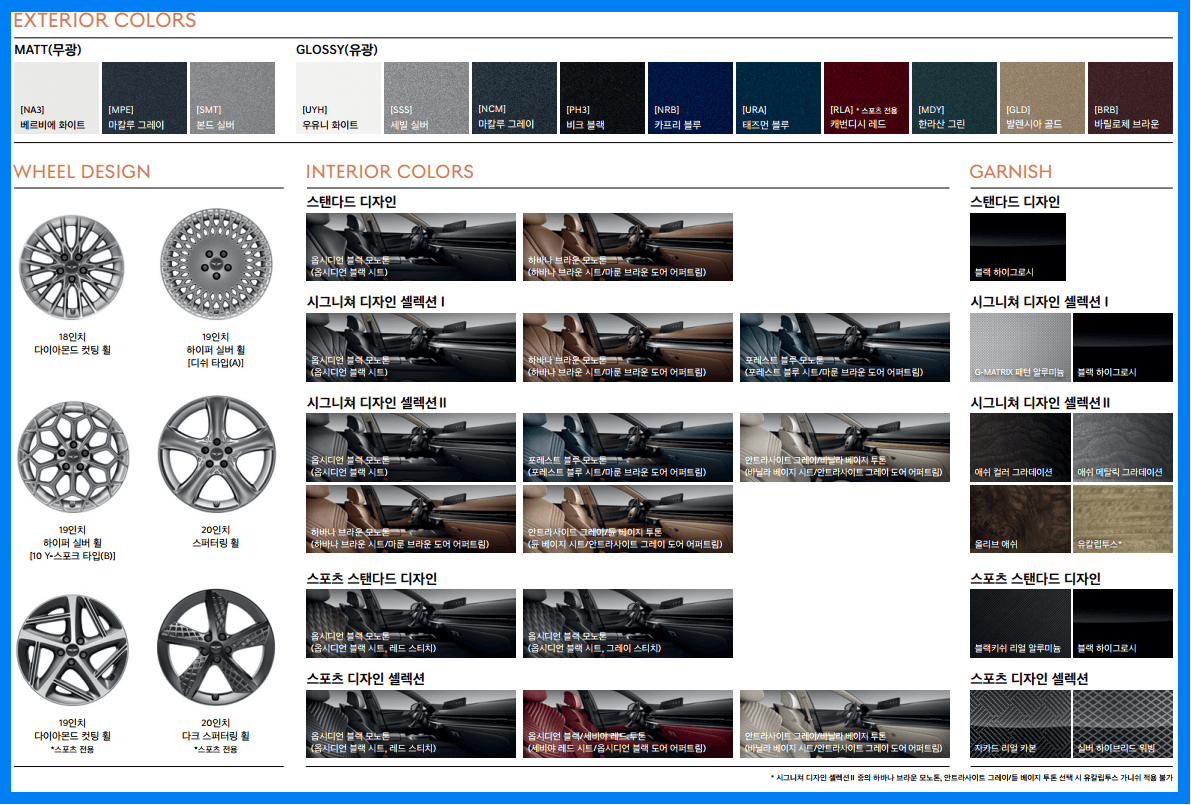1191x805 pixels.
Task: Click the INTERIOR COLORS heading
Action: click(390, 172)
